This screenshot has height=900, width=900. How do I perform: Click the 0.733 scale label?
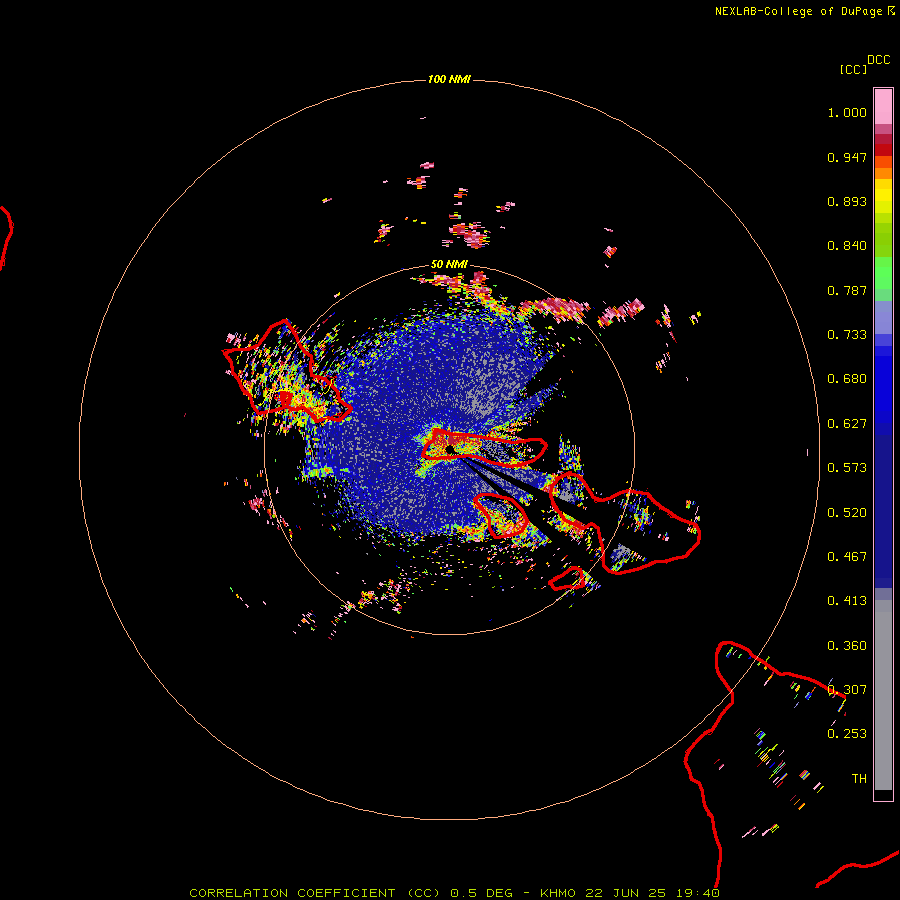(x=847, y=335)
